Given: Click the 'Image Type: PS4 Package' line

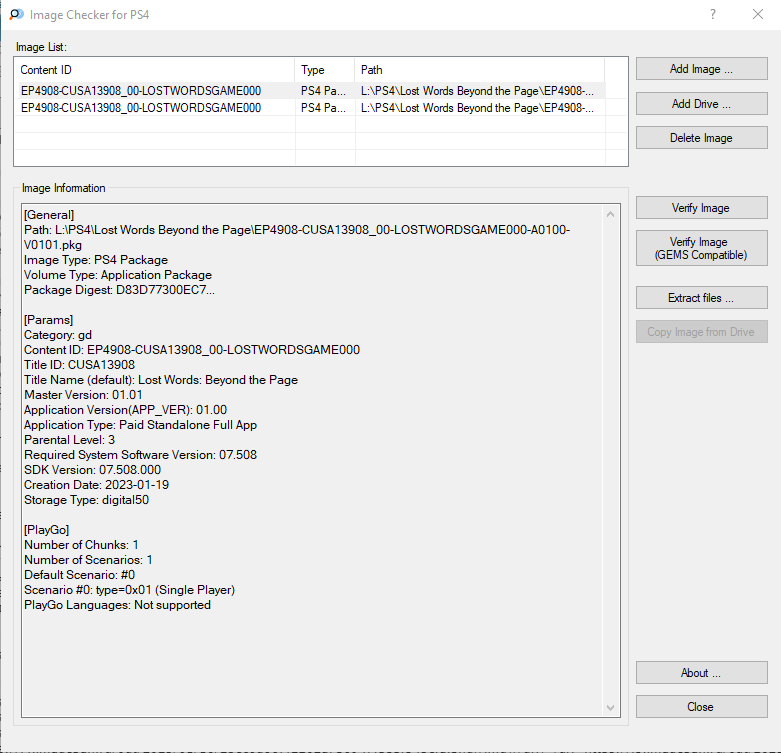Looking at the screenshot, I should [96, 260].
